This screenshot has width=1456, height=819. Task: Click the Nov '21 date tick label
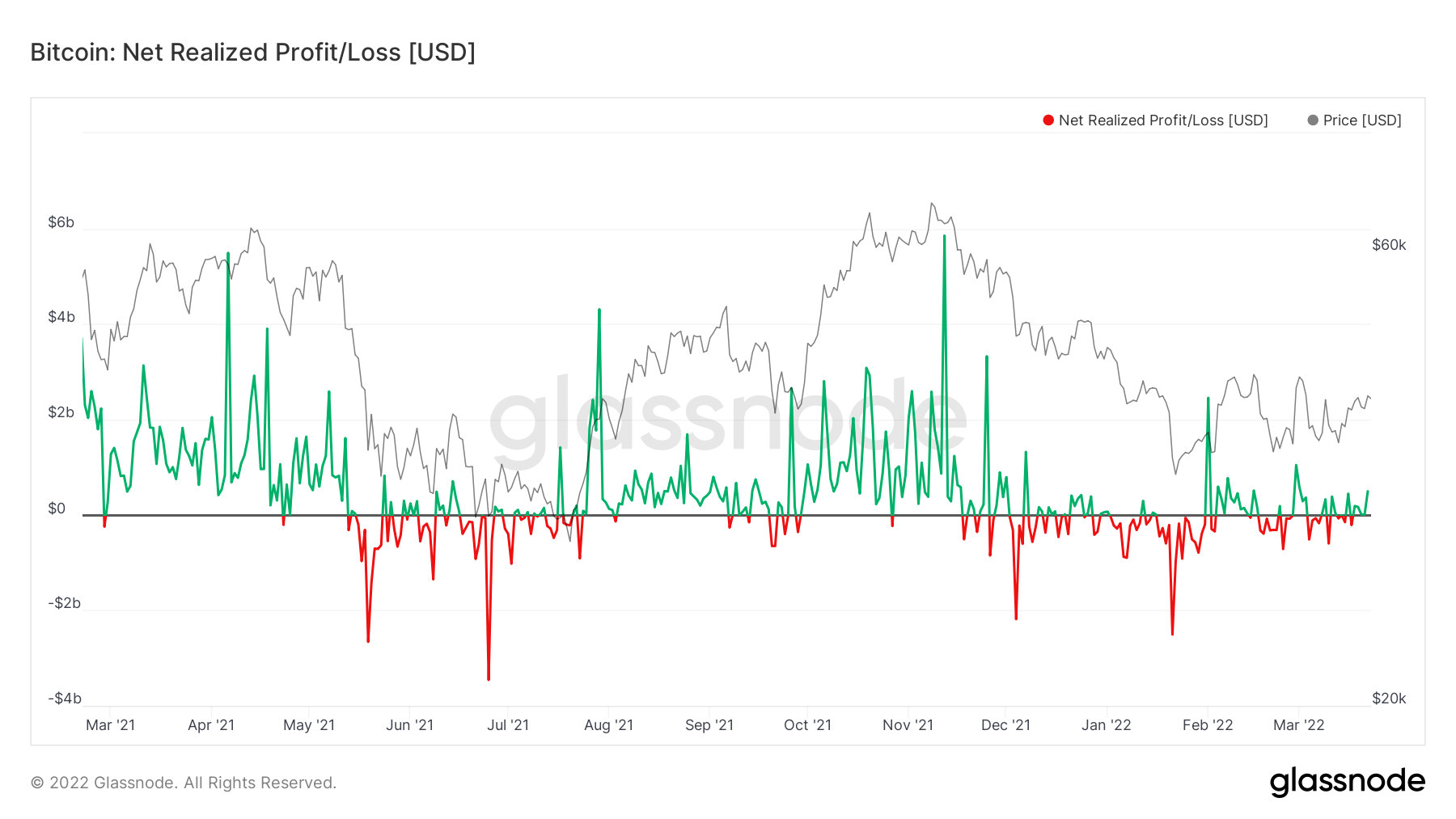tap(908, 725)
